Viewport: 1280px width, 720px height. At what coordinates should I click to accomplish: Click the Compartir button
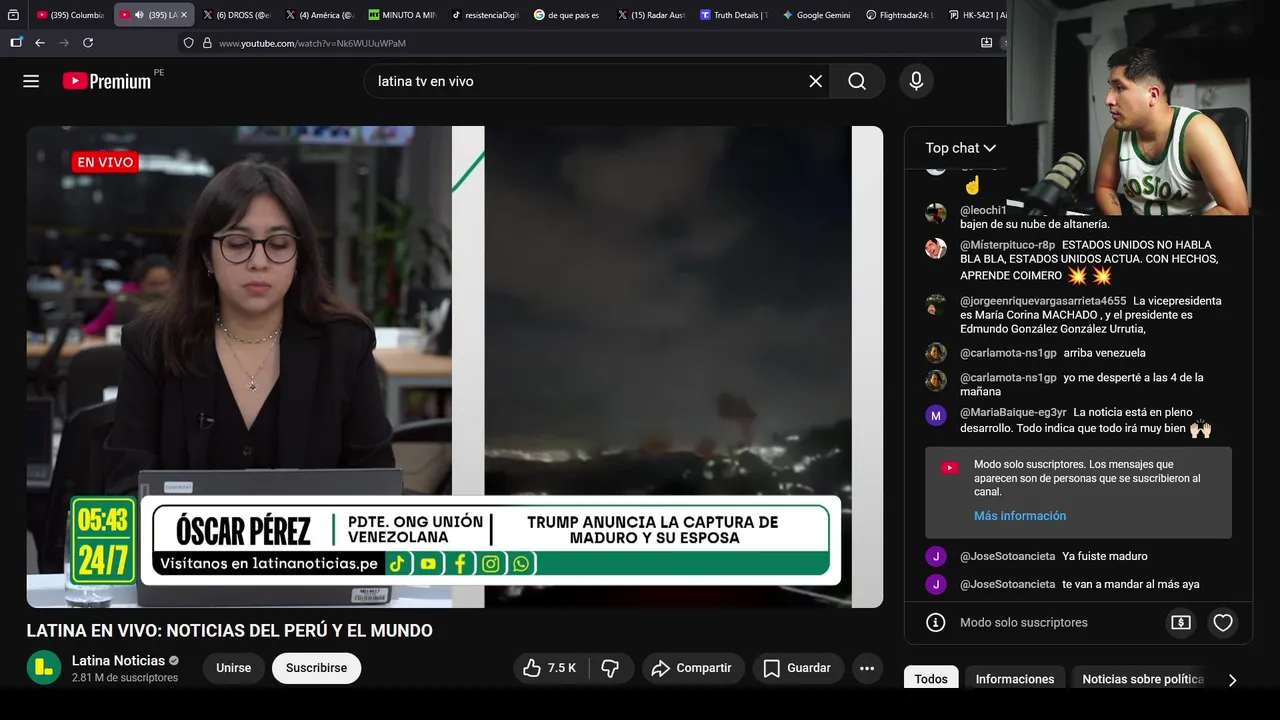point(692,668)
